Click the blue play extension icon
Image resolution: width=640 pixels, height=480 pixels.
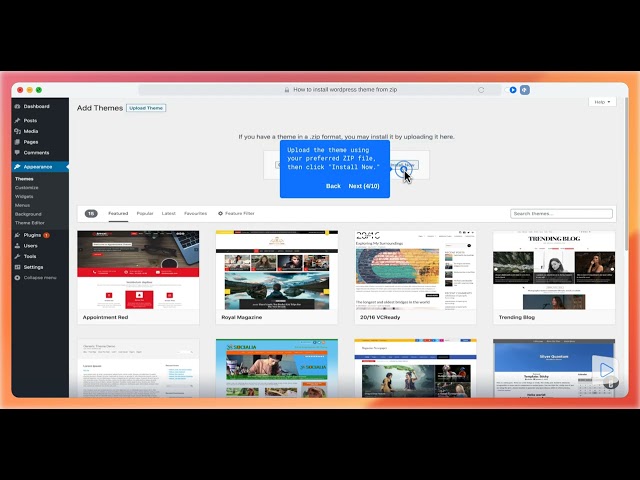pos(513,90)
